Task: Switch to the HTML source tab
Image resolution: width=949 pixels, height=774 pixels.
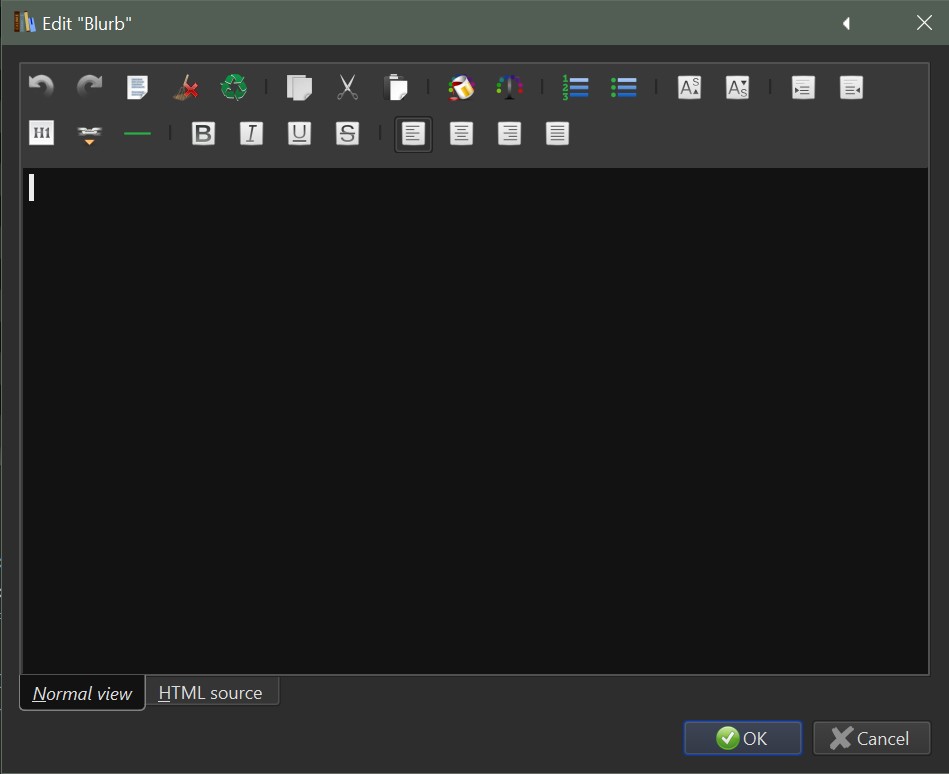Action: (x=211, y=692)
